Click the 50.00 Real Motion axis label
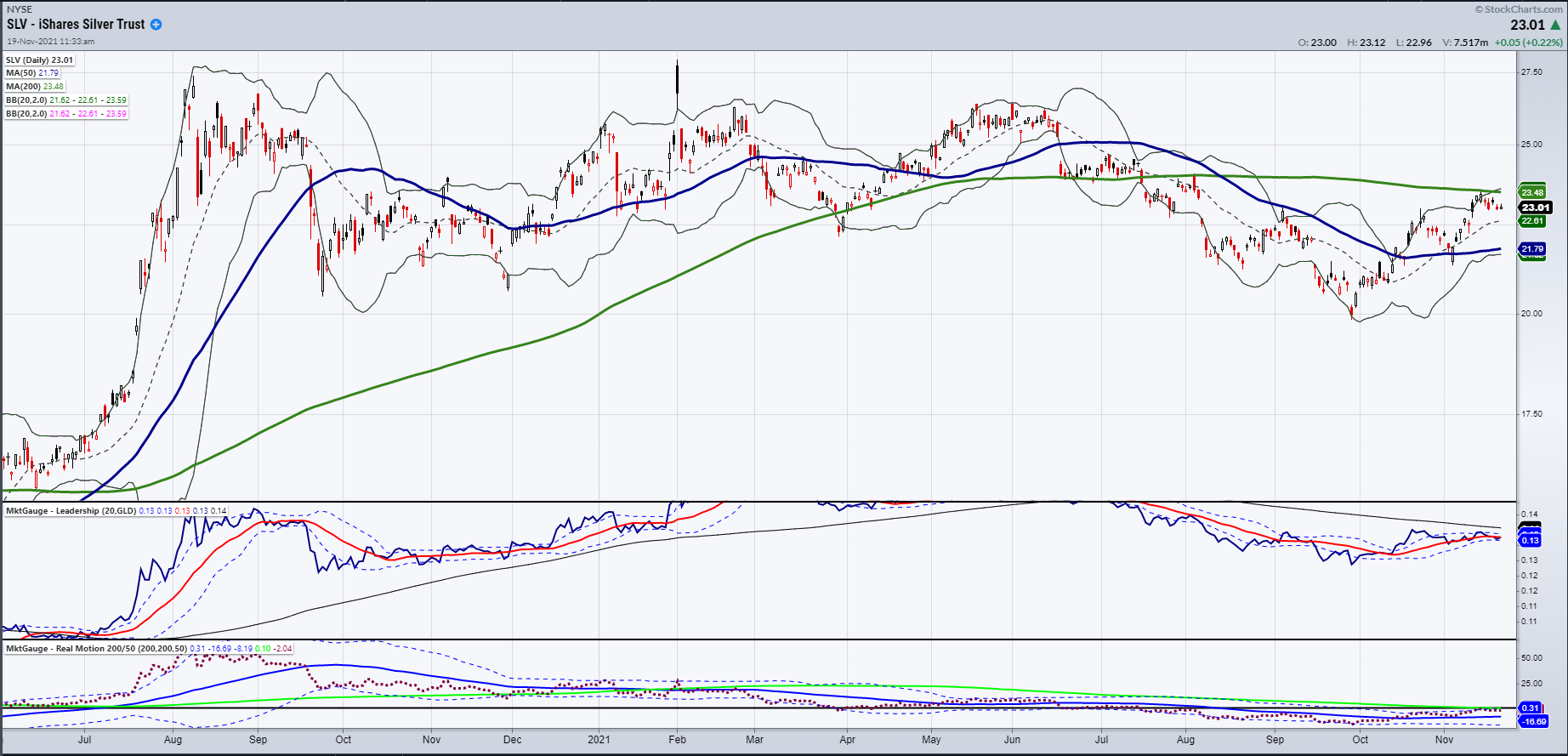1568x756 pixels. pyautogui.click(x=1531, y=658)
